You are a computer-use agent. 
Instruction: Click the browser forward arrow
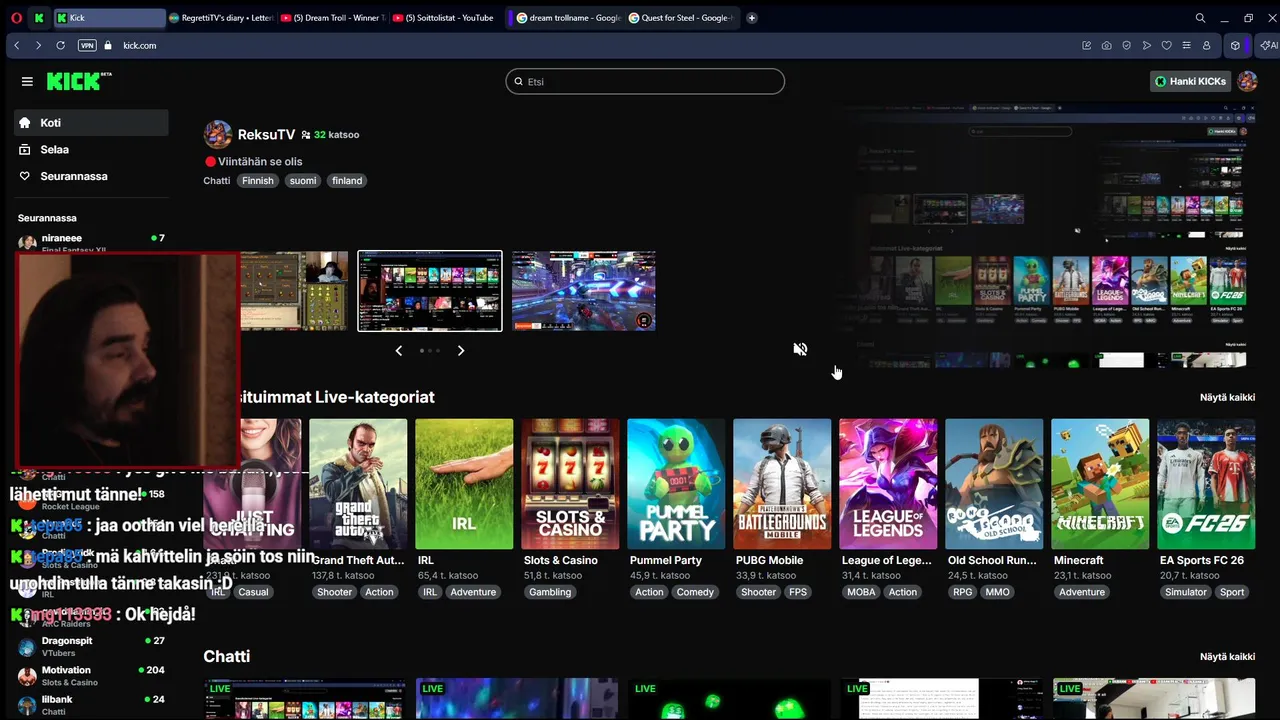pos(38,45)
